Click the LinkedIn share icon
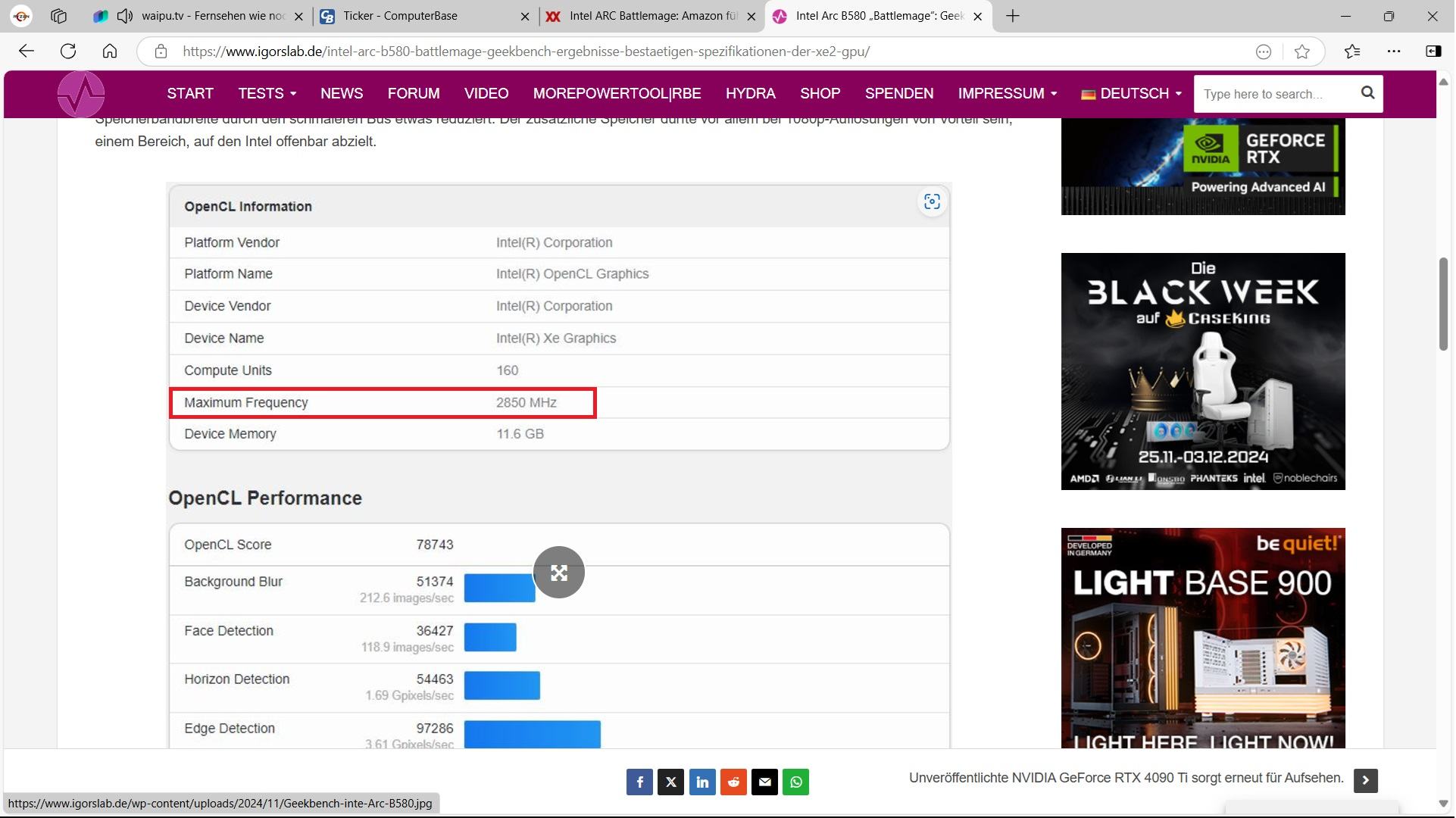The width and height of the screenshot is (1456, 818). coord(702,782)
